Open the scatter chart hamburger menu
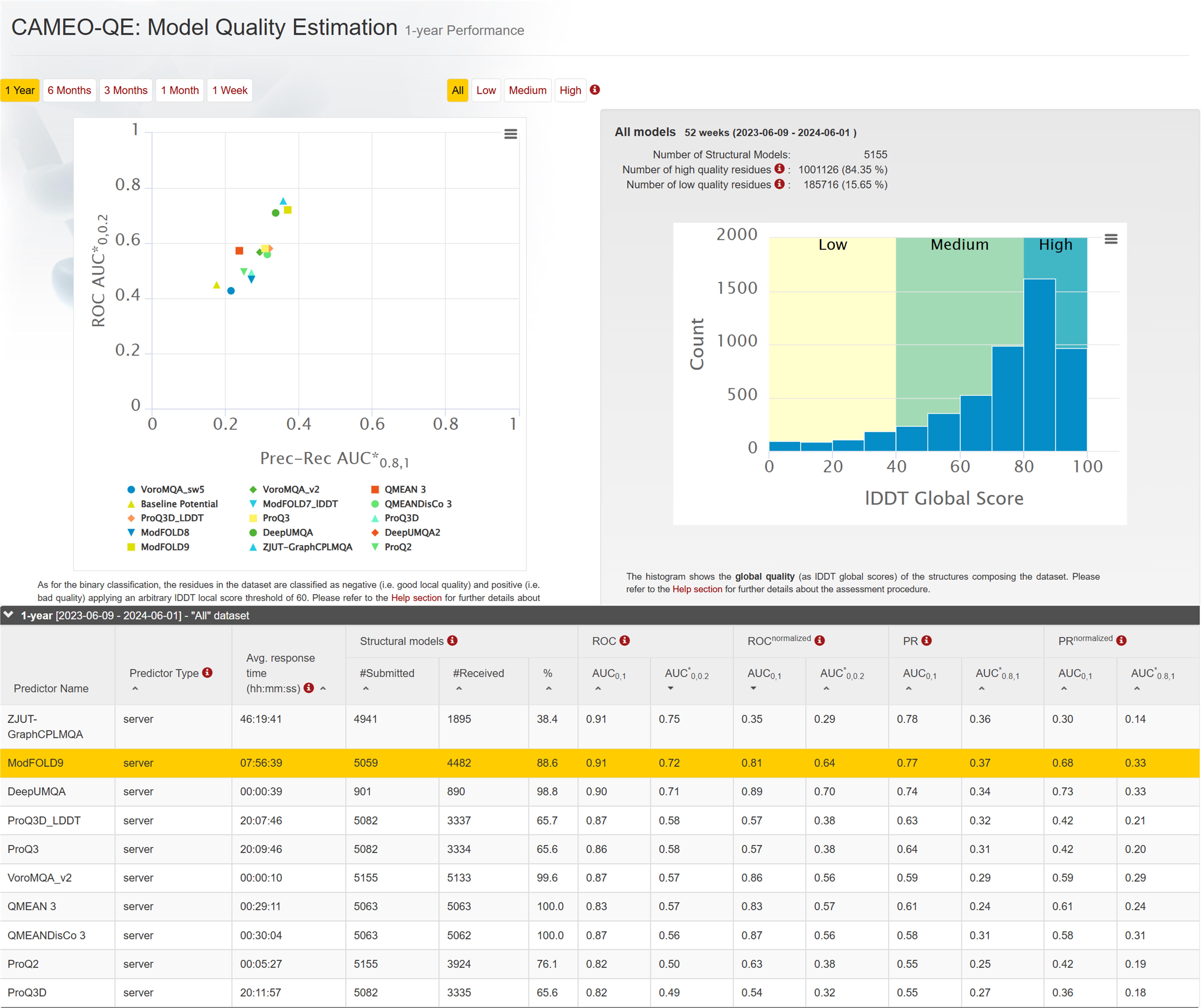The height and width of the screenshot is (1008, 1201). [x=511, y=134]
